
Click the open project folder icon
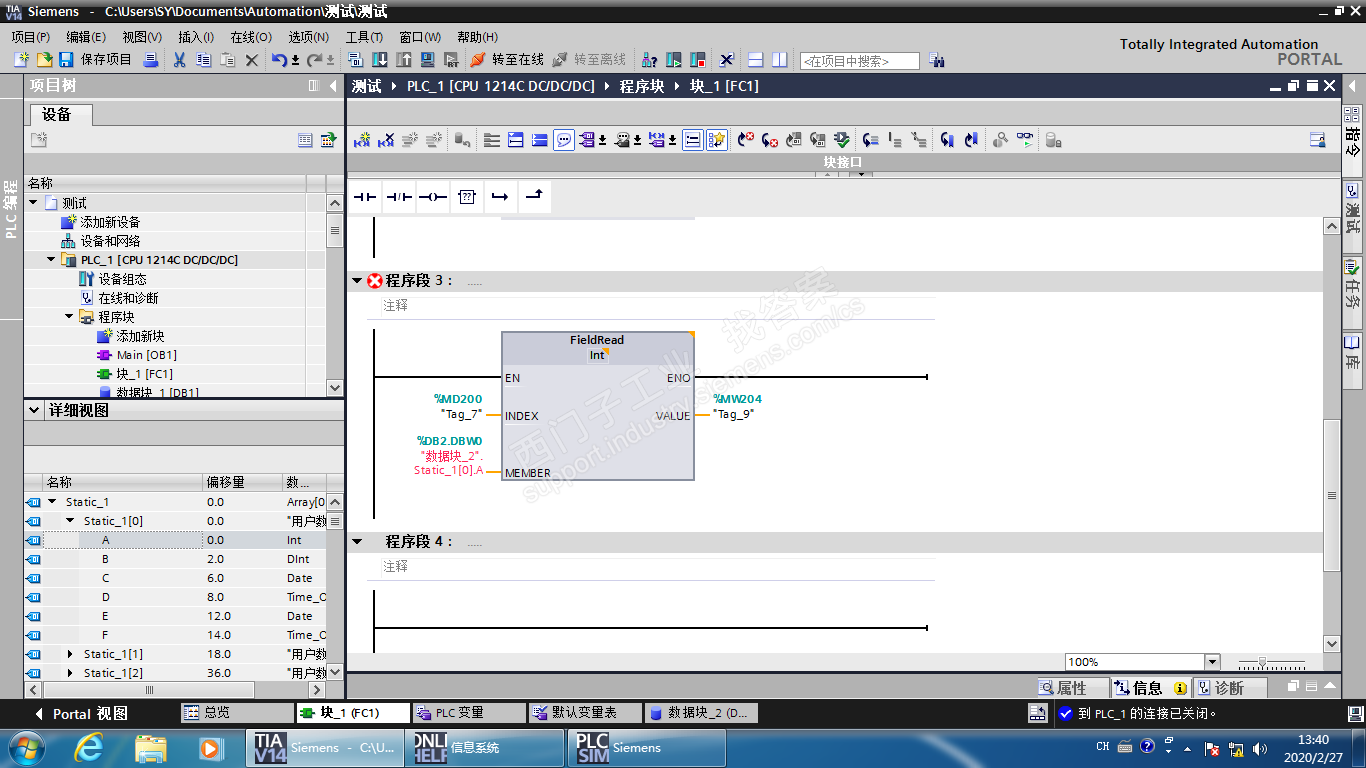[x=44, y=60]
